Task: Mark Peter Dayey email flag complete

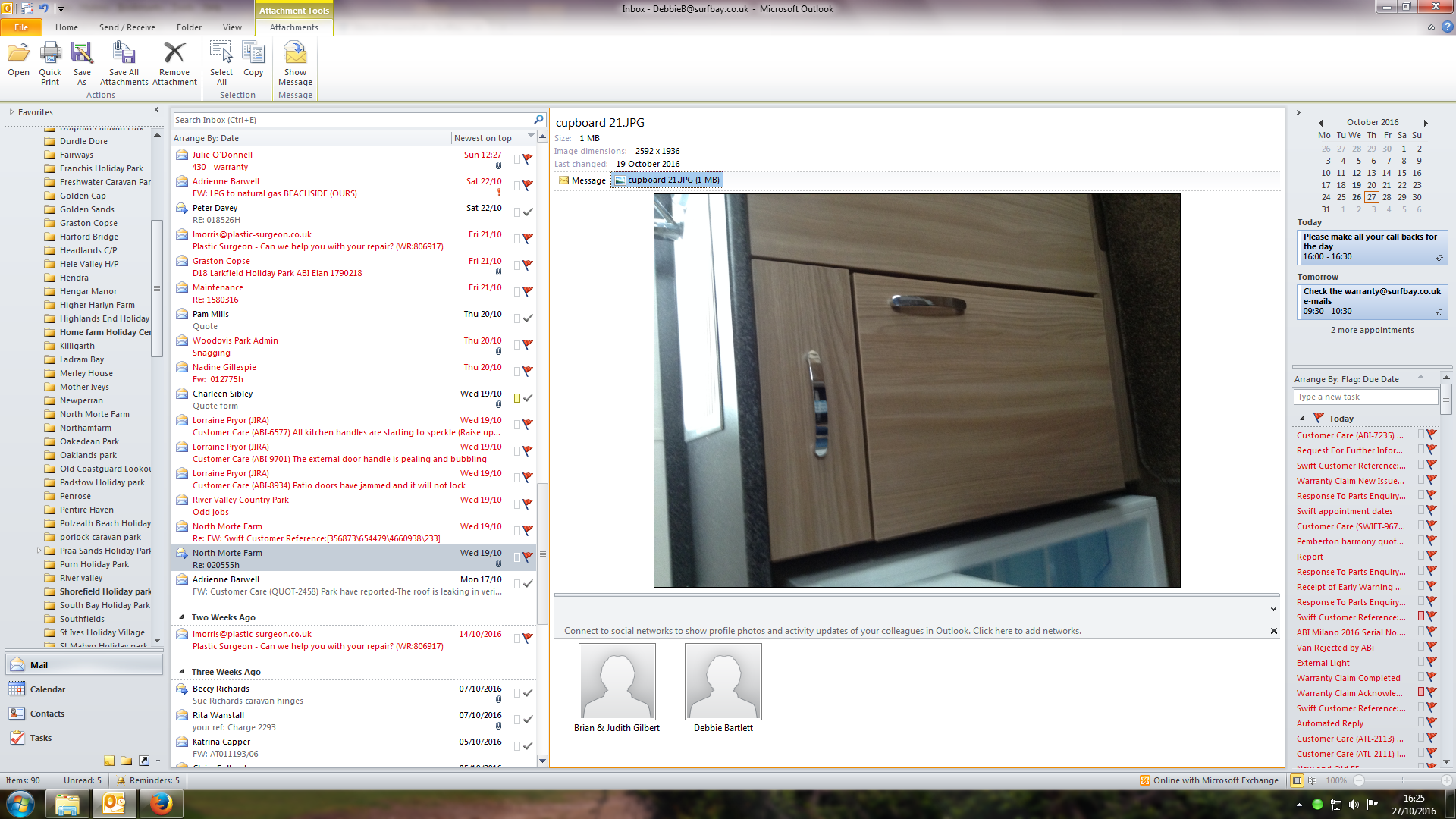Action: [x=528, y=212]
